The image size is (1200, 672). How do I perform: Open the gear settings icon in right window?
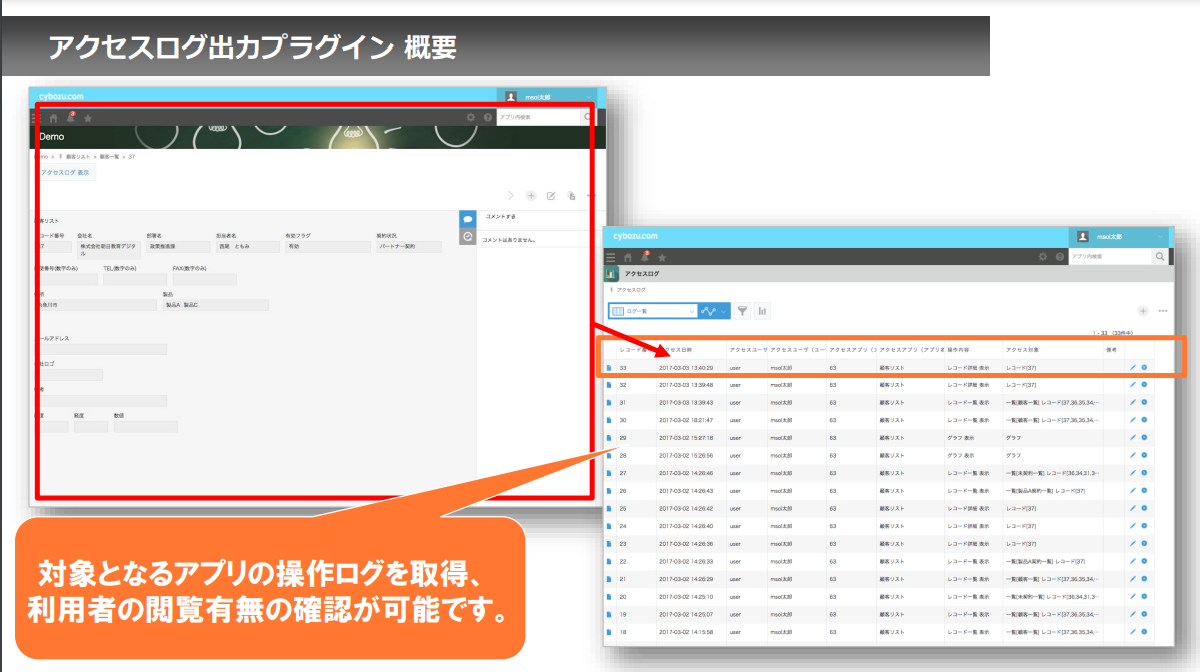pyautogui.click(x=1042, y=257)
